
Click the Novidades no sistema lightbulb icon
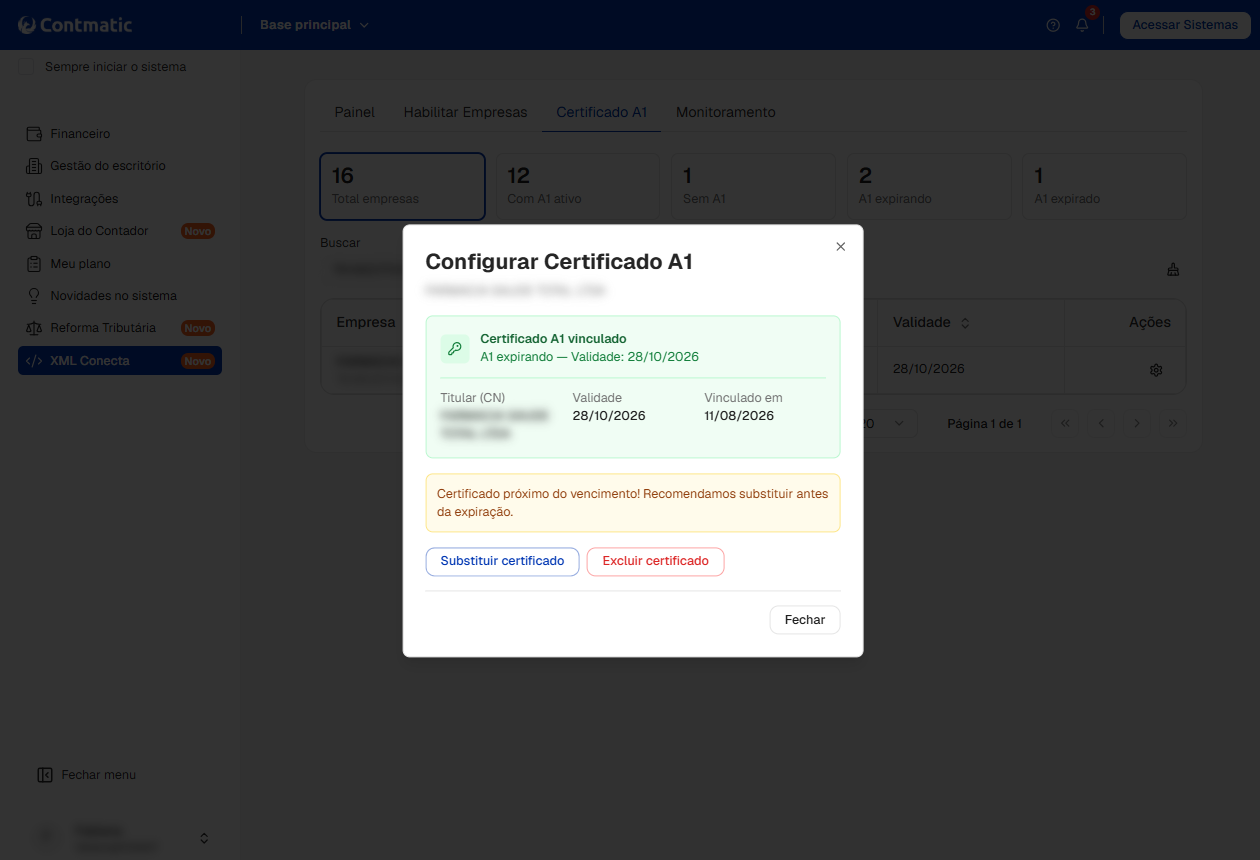tap(33, 296)
